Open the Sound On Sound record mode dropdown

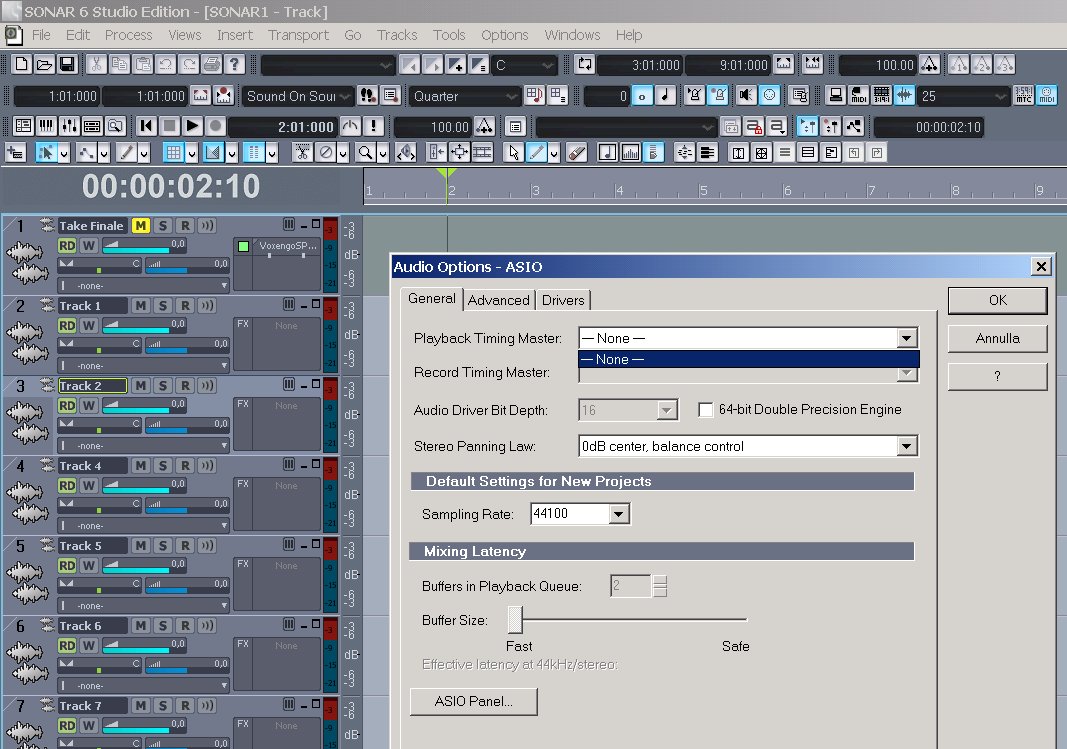click(x=298, y=96)
